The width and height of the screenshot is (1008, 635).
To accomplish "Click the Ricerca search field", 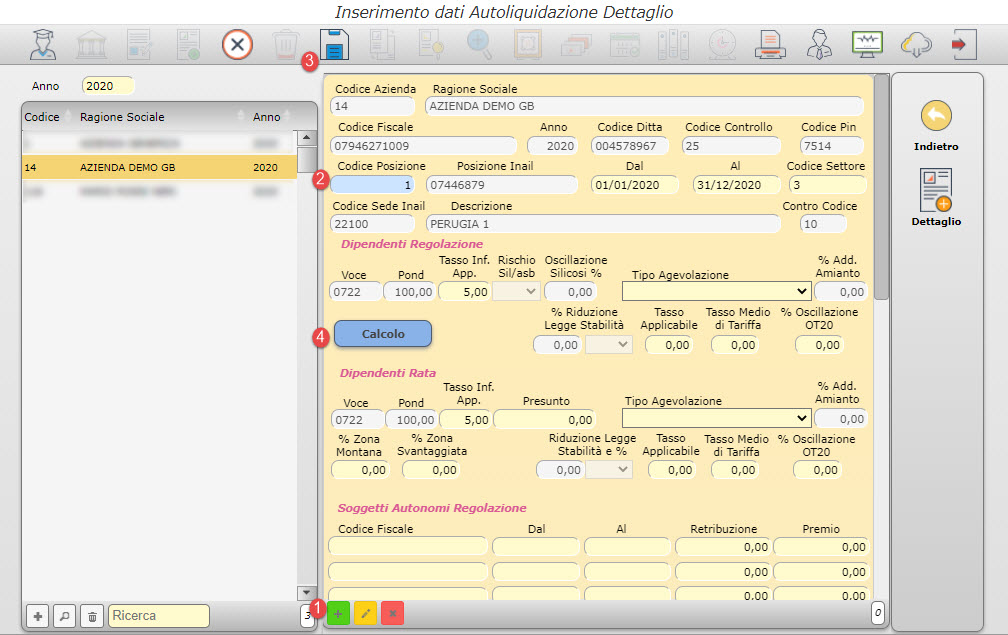I will click(159, 616).
